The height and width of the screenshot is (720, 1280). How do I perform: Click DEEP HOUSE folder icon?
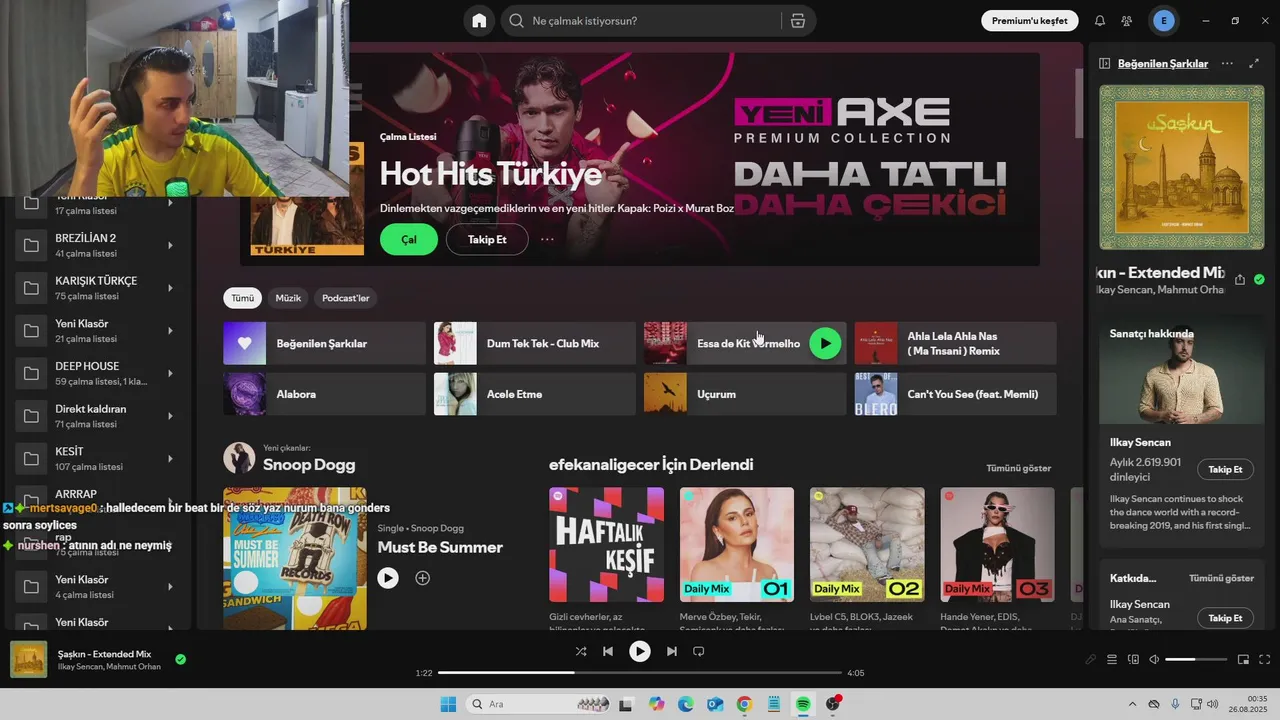click(x=31, y=373)
